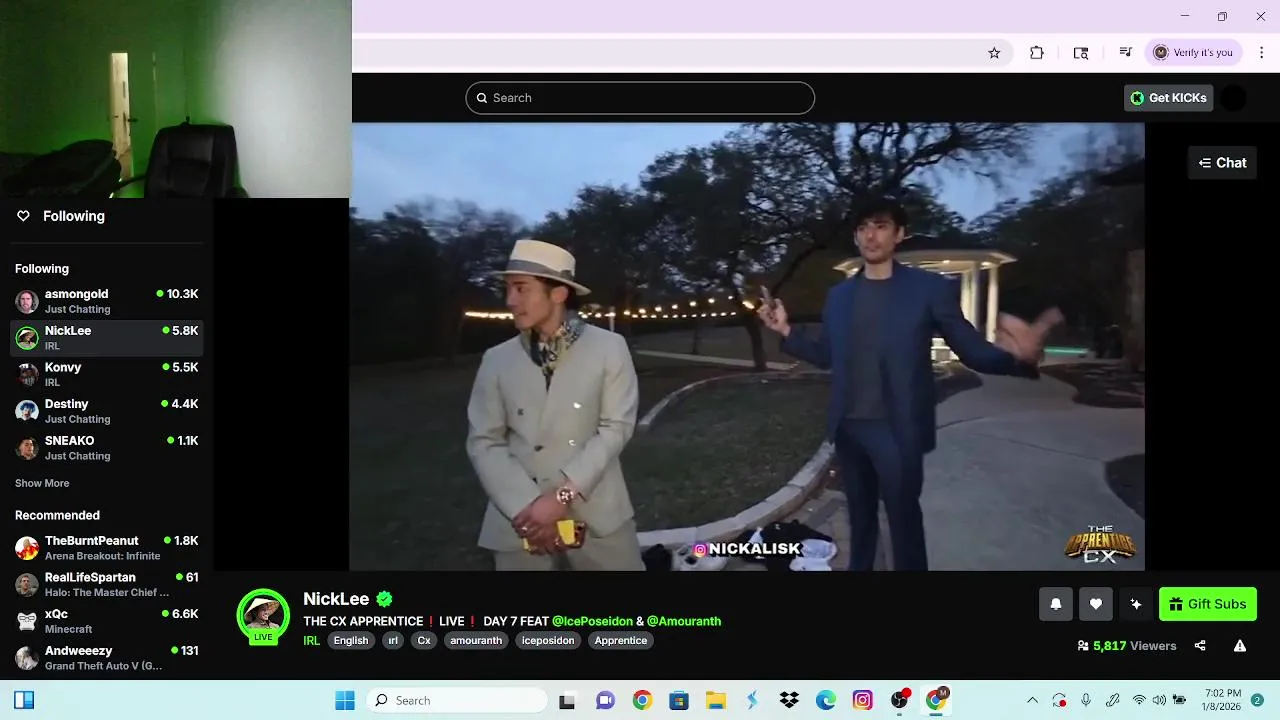Screen dimensions: 1280x720
Task: Show hidden tray icons chevron
Action: pyautogui.click(x=1032, y=700)
